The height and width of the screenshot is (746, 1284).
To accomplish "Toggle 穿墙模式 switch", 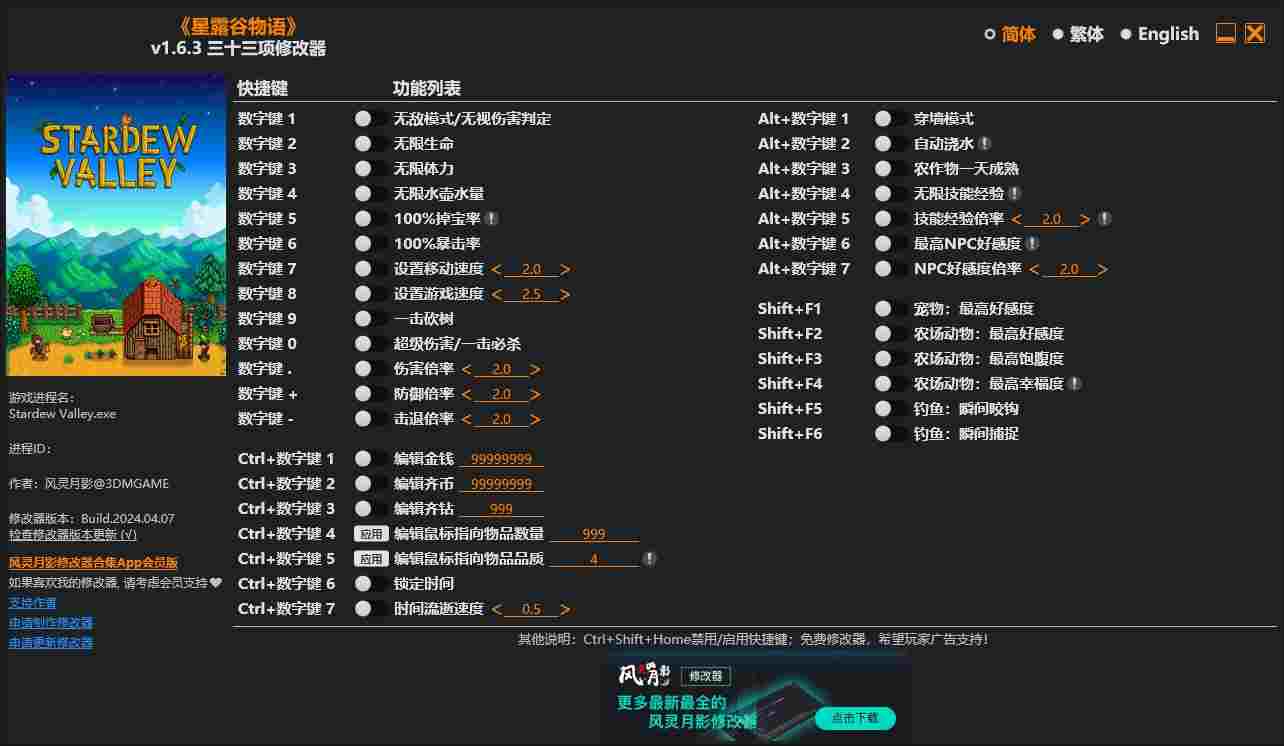I will click(891, 118).
